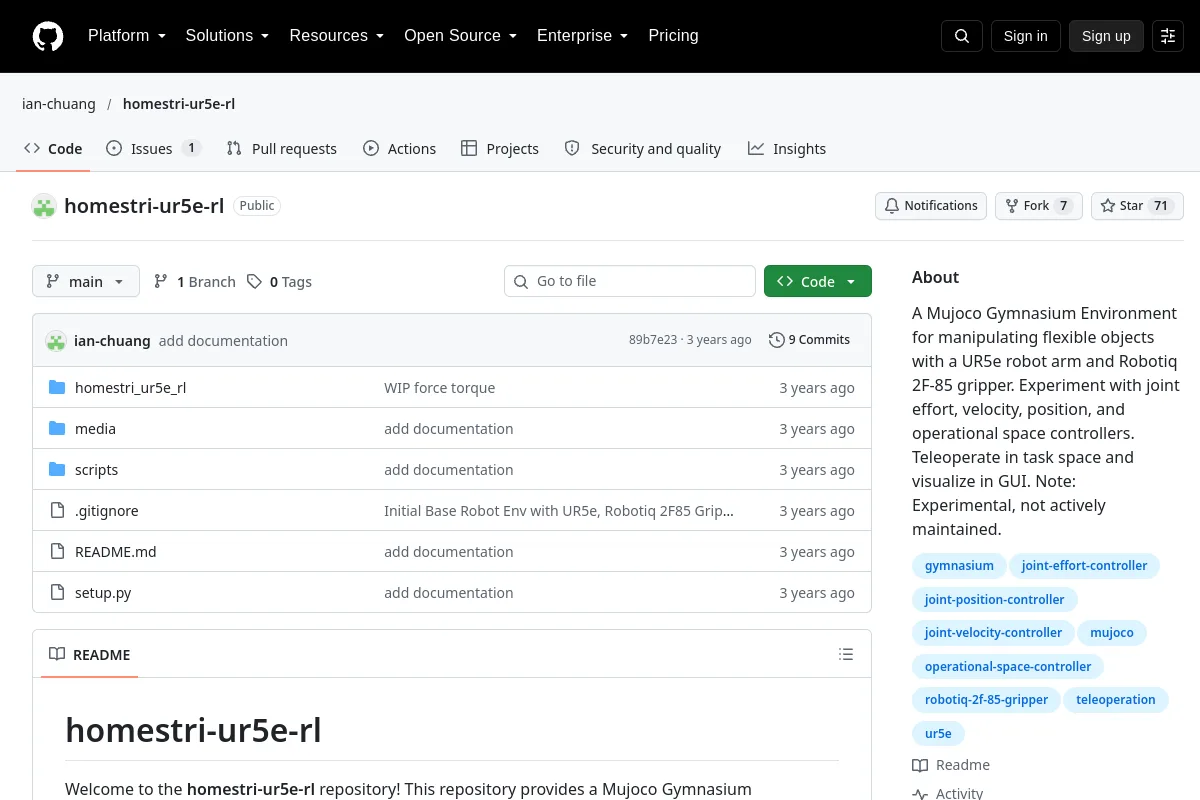
Task: Click in the Go to file field
Action: coord(630,282)
